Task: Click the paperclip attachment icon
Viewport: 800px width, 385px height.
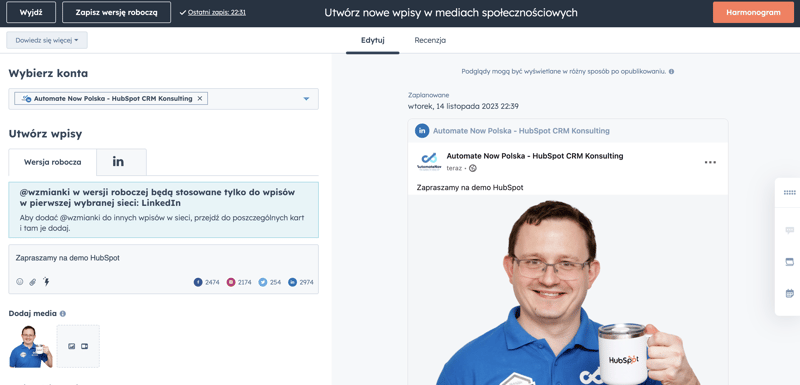Action: (x=33, y=281)
